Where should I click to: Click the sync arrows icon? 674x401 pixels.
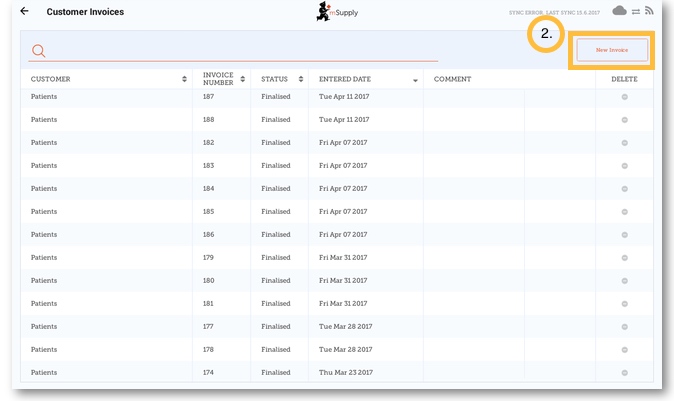pyautogui.click(x=635, y=11)
